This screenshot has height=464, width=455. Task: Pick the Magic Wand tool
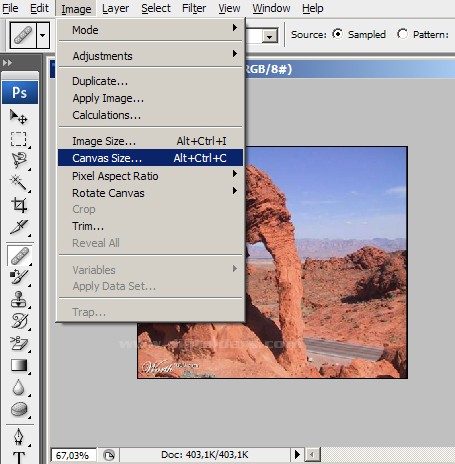(19, 183)
